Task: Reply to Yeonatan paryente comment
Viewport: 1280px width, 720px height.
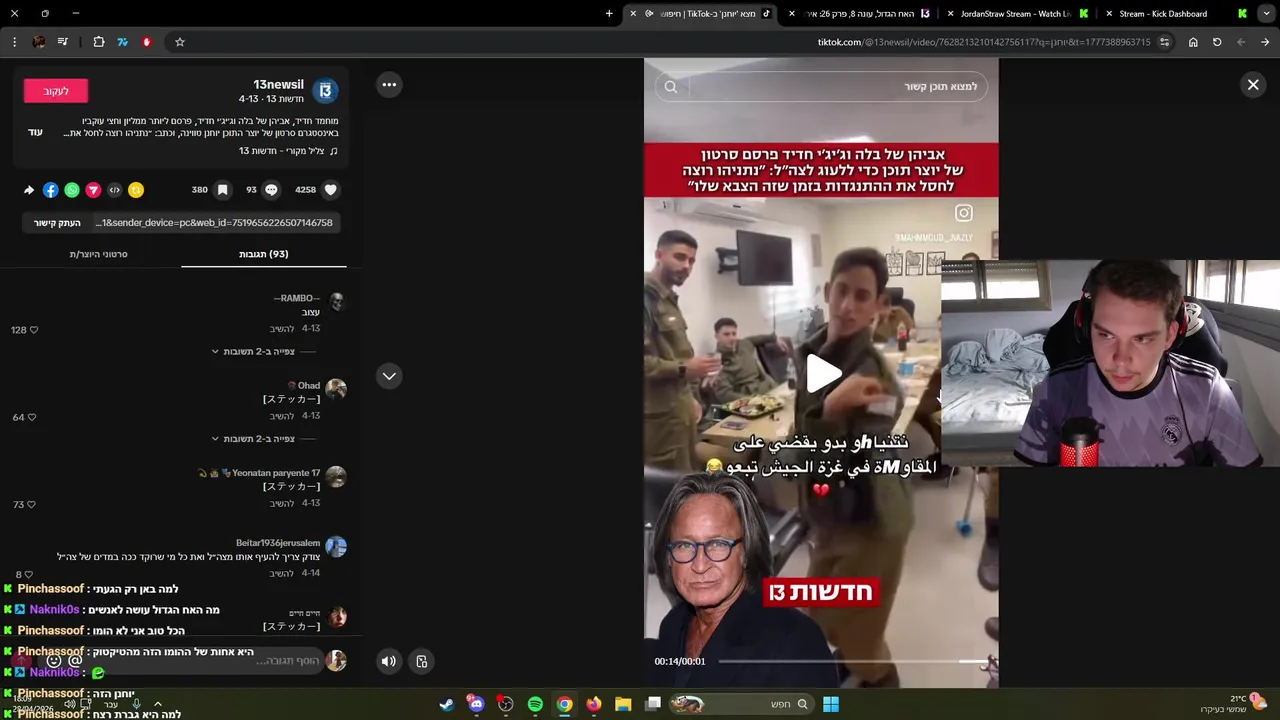Action: pos(282,503)
